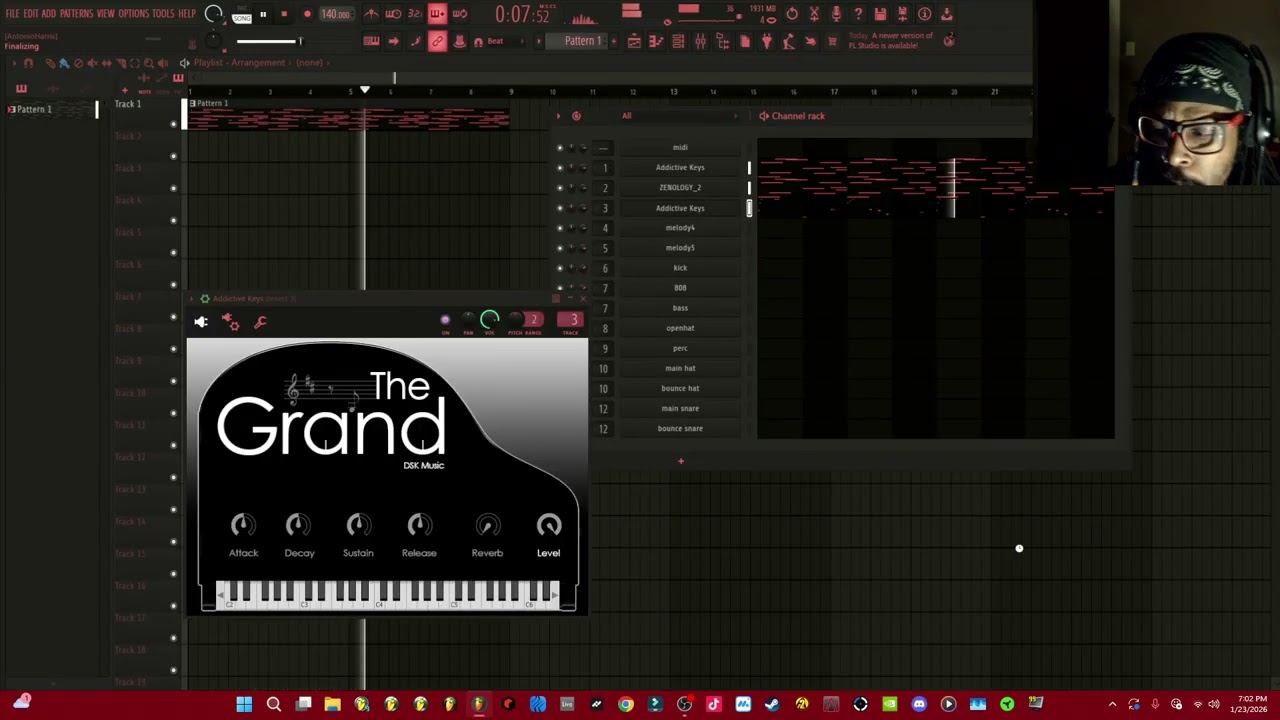Click the microphone recording icon
This screenshot has height=720, width=1280.
click(x=836, y=14)
